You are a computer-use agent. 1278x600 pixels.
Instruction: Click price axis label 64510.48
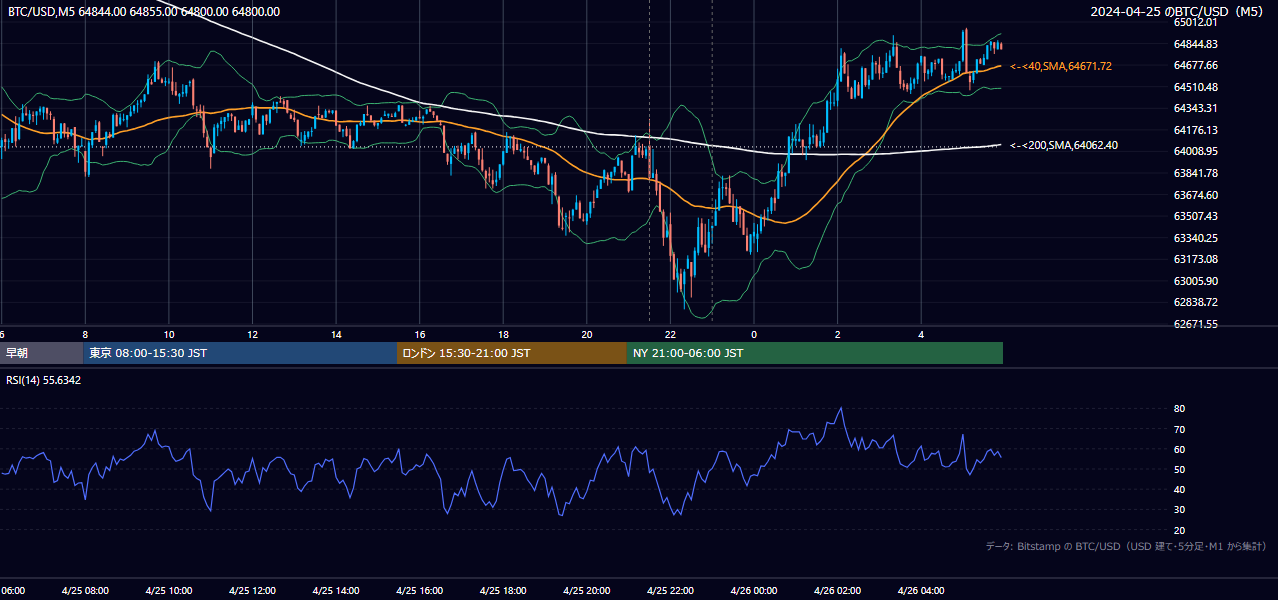coord(1195,87)
